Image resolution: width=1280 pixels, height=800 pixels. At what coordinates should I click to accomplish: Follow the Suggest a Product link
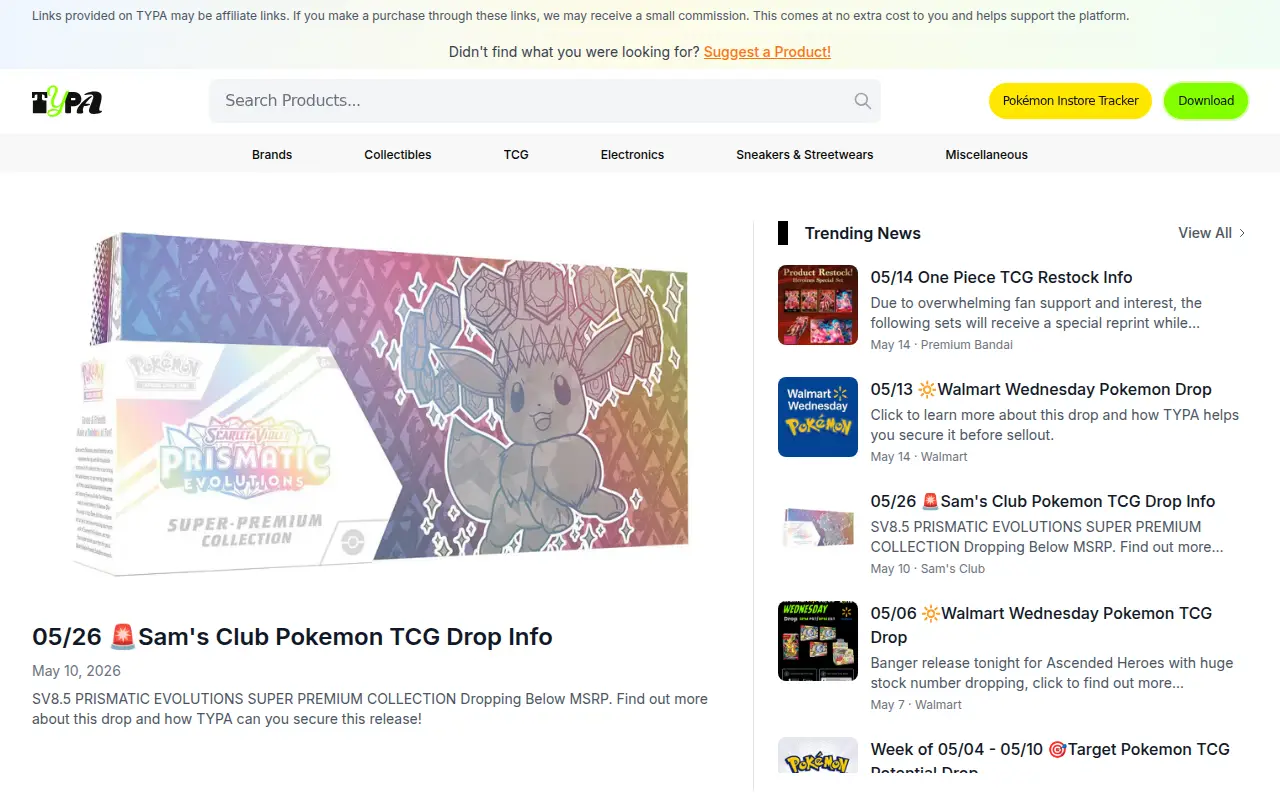[x=767, y=52]
